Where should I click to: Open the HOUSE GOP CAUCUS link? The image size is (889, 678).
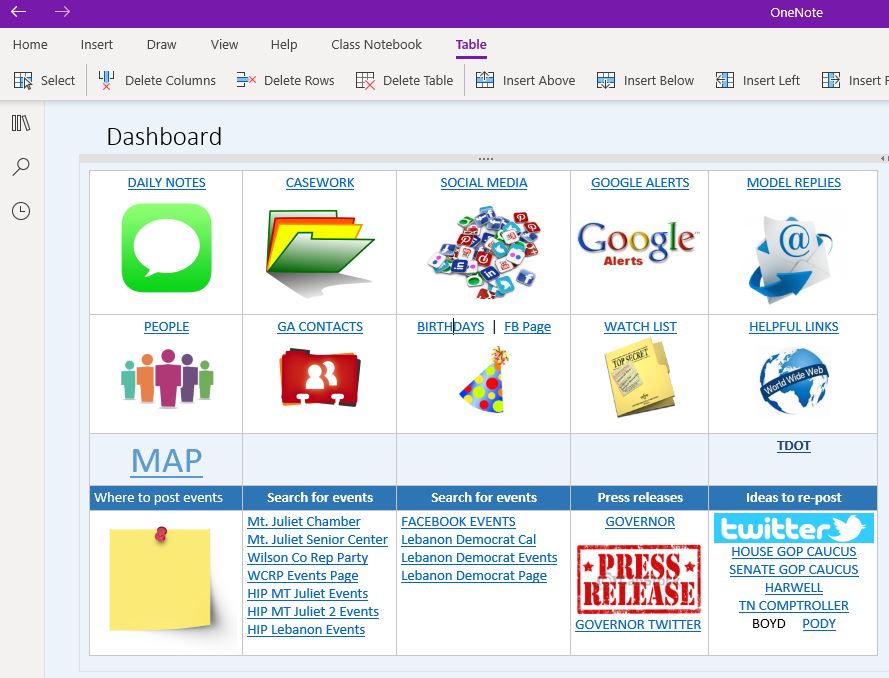click(x=794, y=552)
